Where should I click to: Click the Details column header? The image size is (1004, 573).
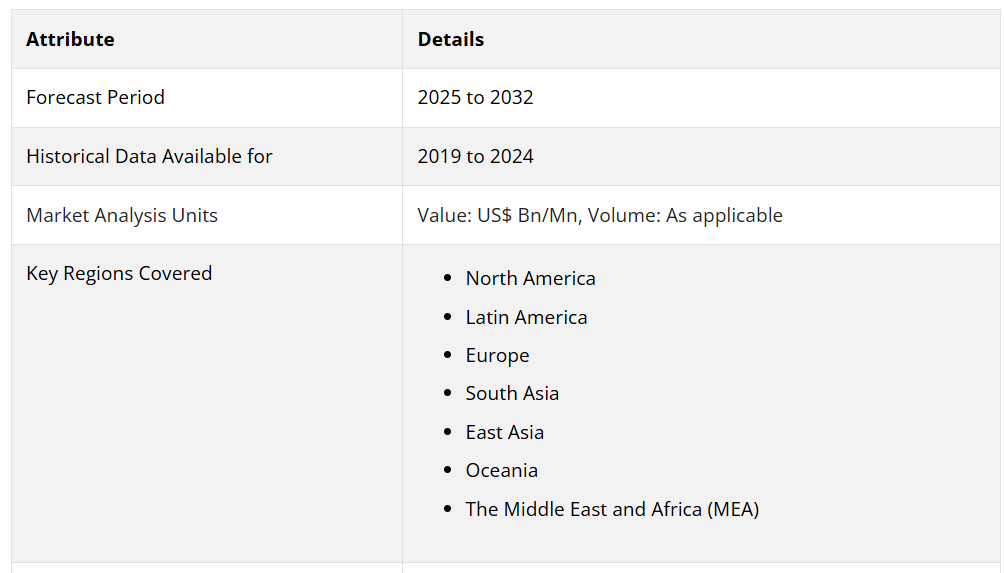(x=451, y=40)
